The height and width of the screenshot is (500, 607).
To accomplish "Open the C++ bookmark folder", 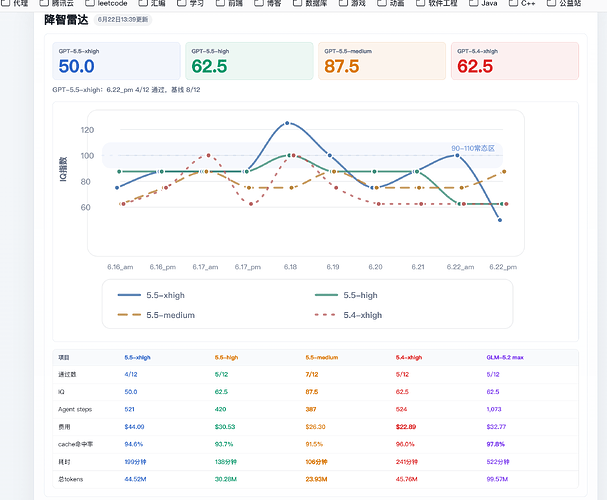I will pyautogui.click(x=522, y=3).
